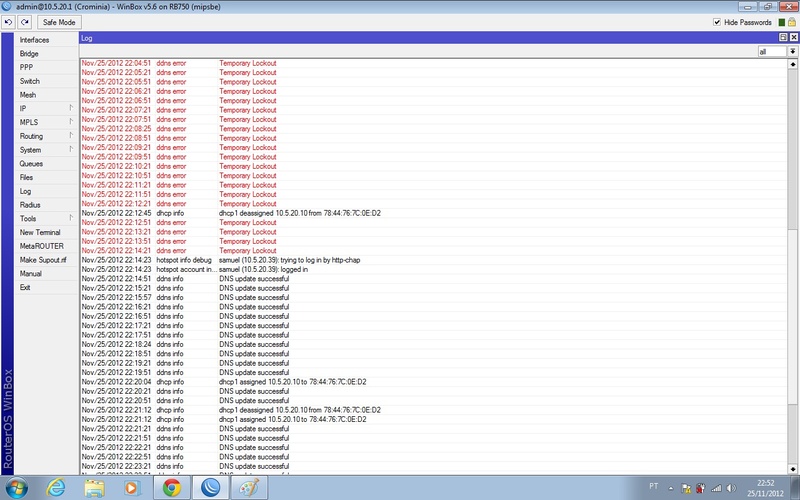Select log entry 22:04:51 Temporary Lockout
The height and width of the screenshot is (500, 800).
[433, 63]
